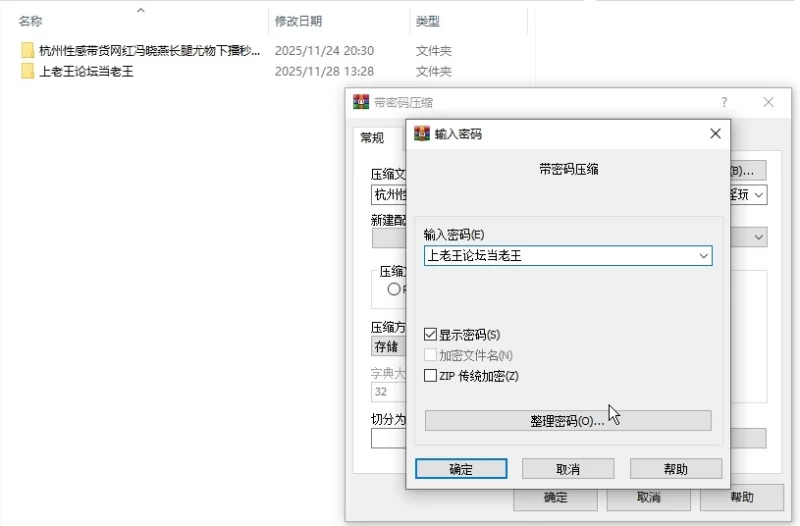This screenshot has width=800, height=526.
Task: Sort by the 修改日期 column header
Action: tap(298, 21)
